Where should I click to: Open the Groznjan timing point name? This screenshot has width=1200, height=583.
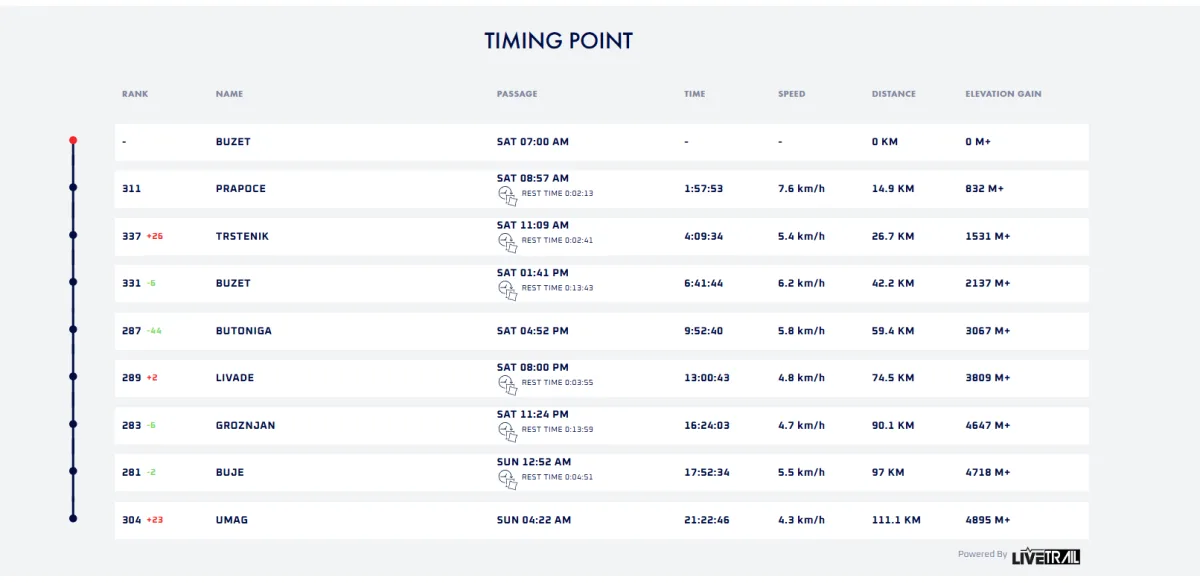click(x=245, y=425)
